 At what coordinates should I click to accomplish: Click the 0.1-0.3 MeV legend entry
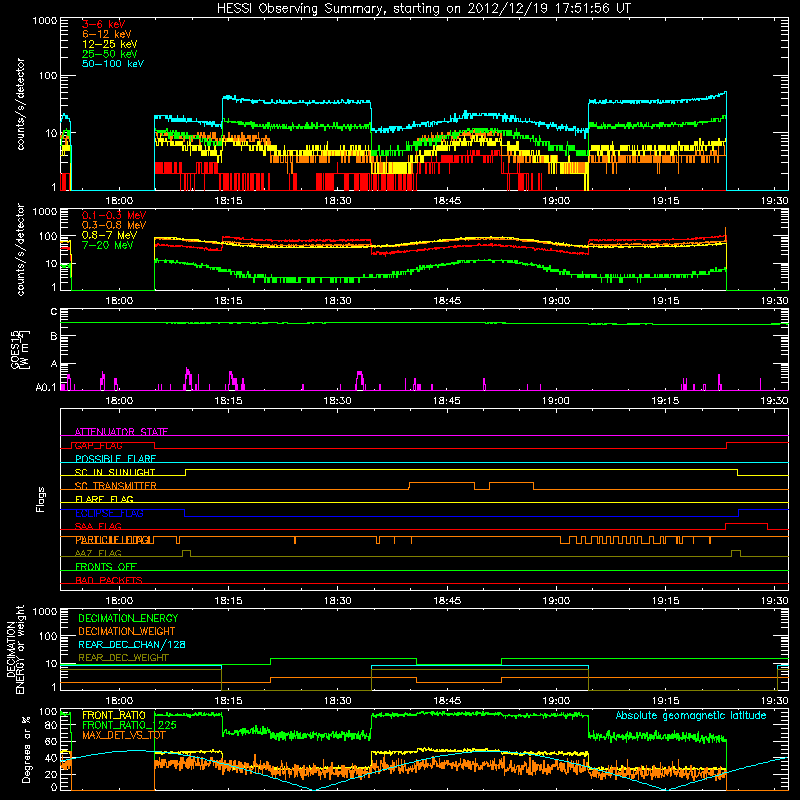pyautogui.click(x=114, y=215)
